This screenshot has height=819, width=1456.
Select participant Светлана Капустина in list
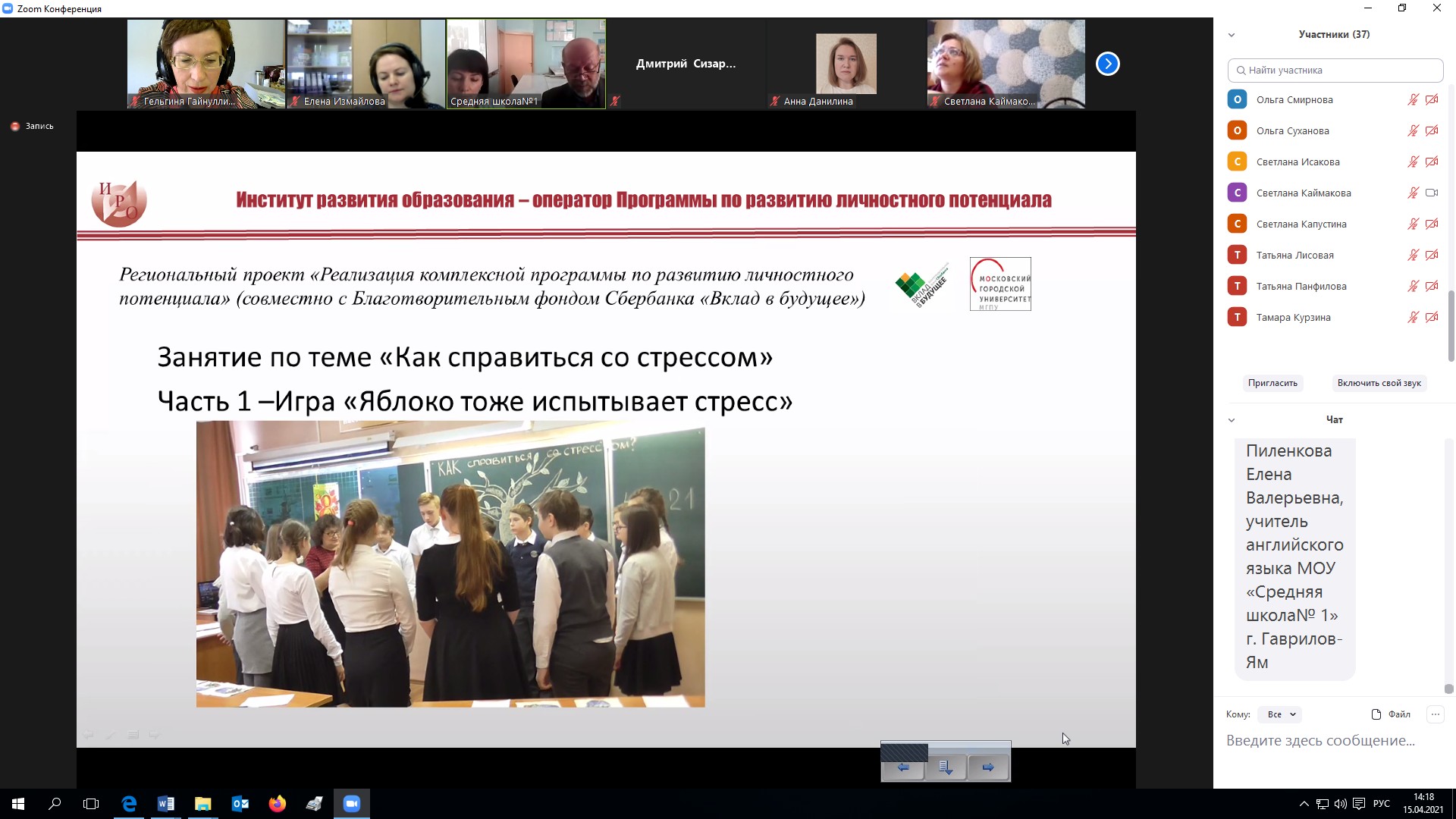[1333, 224]
